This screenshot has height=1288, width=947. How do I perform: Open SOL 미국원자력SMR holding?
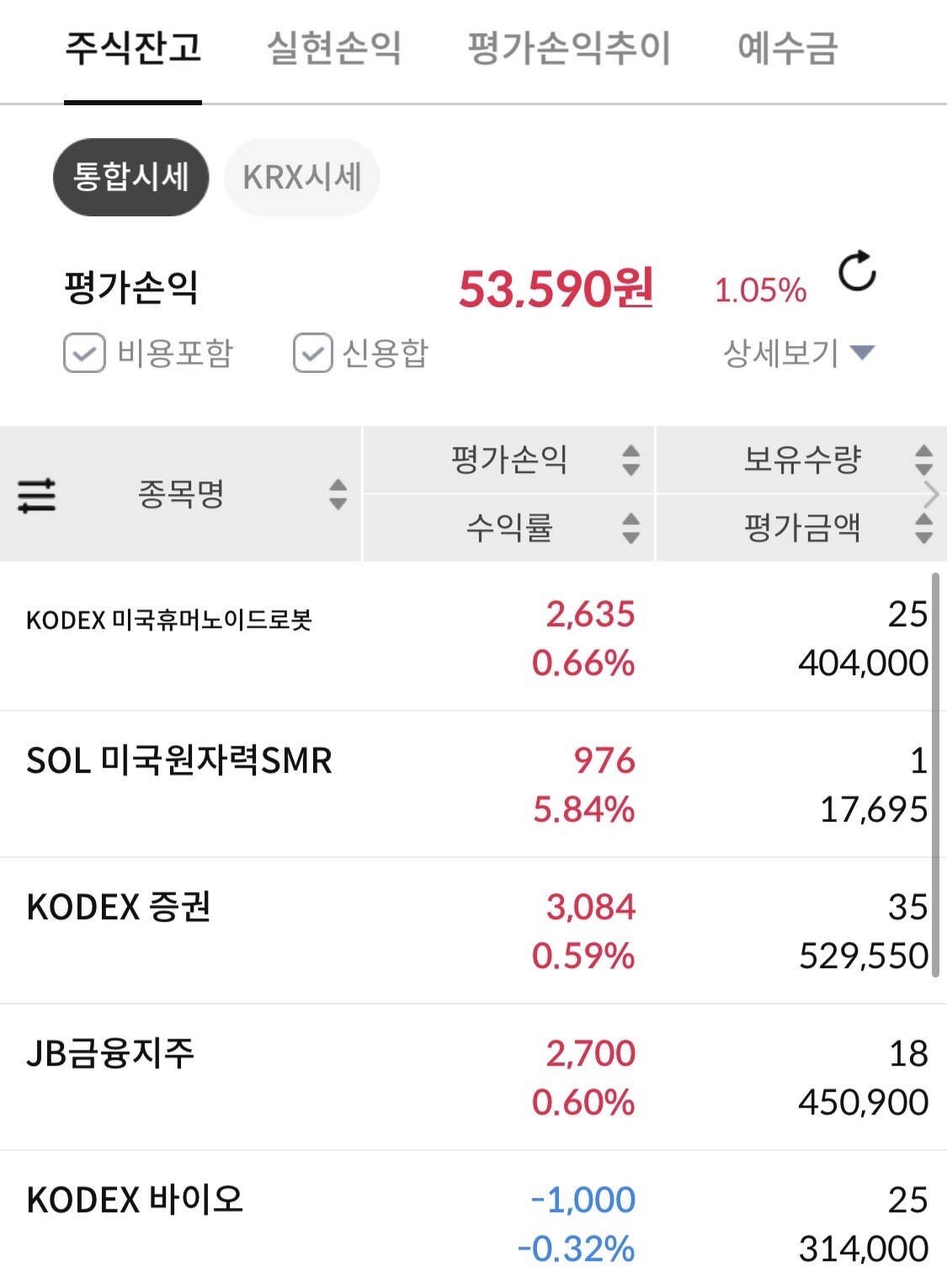pos(179,760)
